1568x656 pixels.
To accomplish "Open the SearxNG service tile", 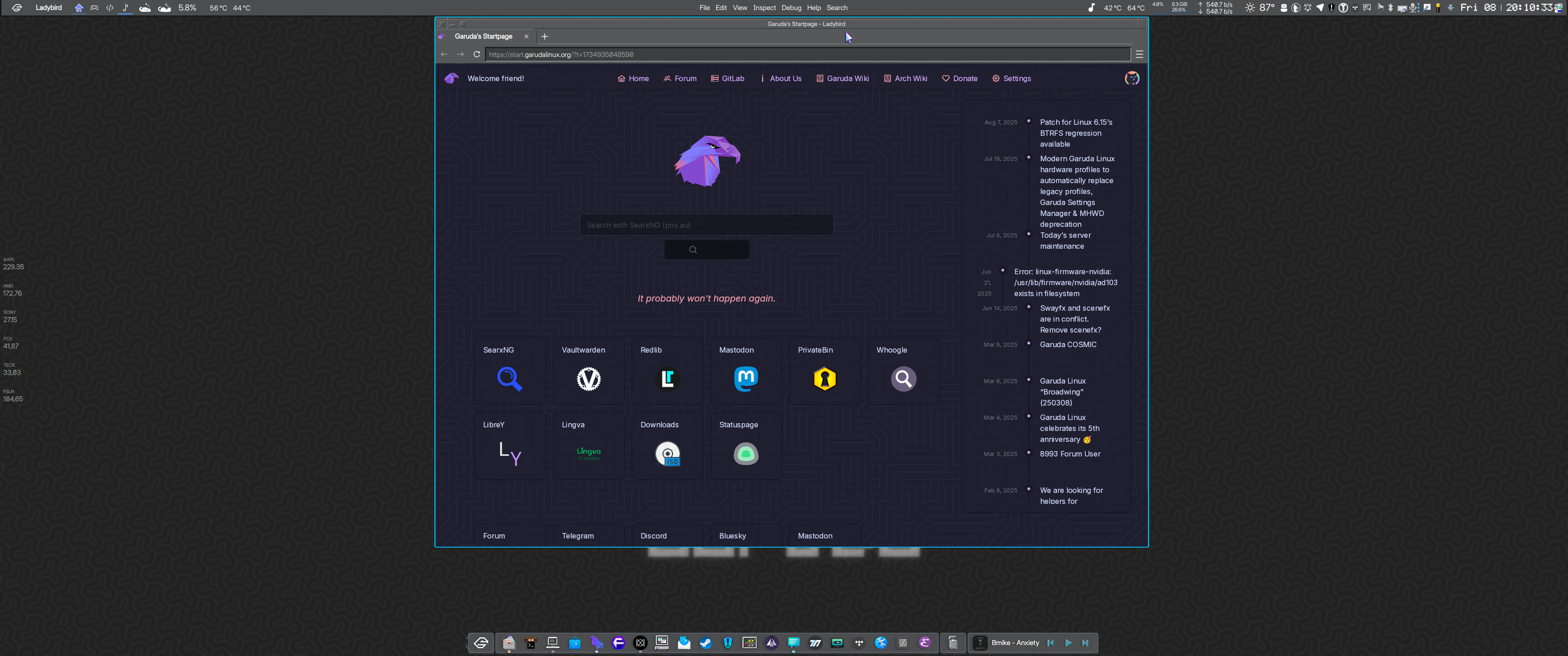I will pos(510,372).
